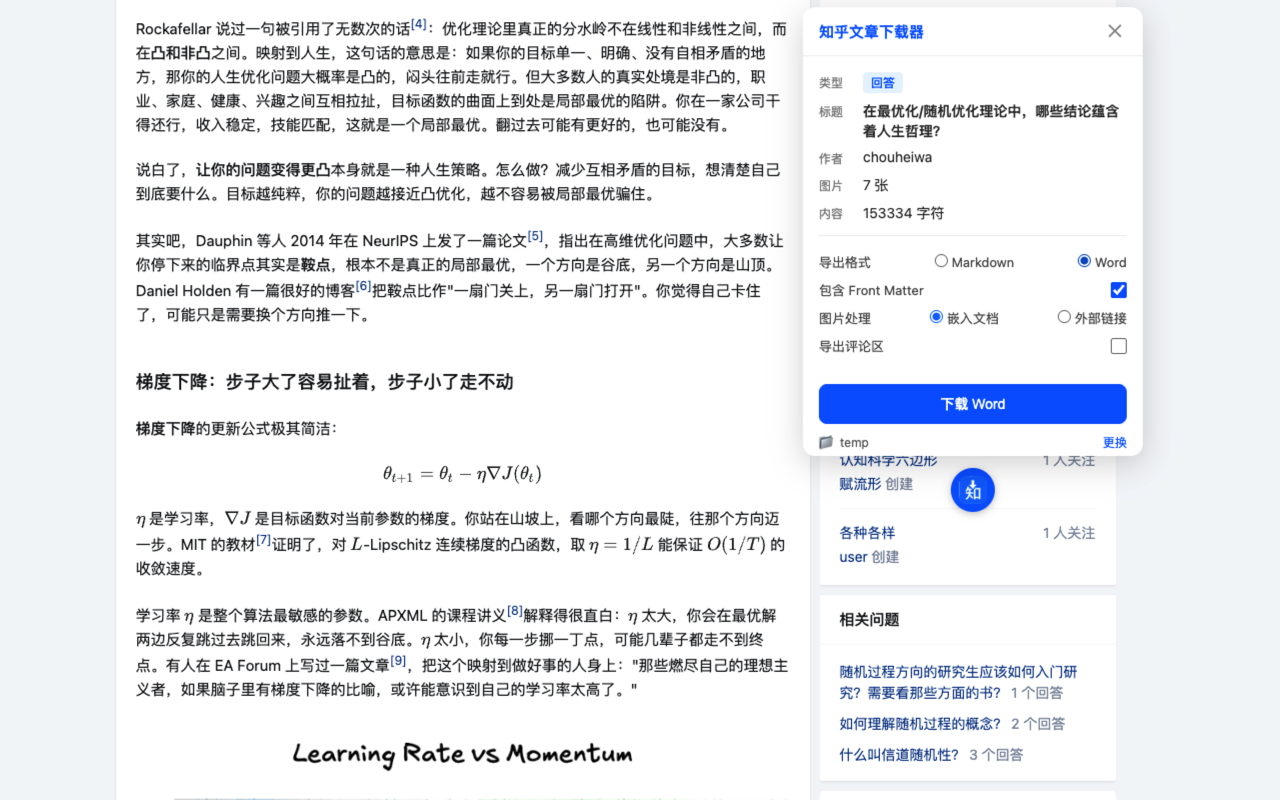Open the Dauphin NeurIPS paper citation [5]
1280x800 pixels.
[x=535, y=235]
